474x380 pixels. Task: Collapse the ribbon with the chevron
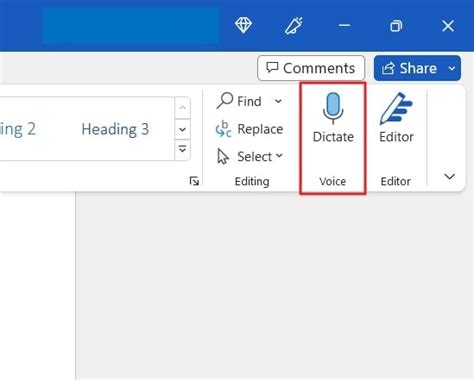pos(449,176)
